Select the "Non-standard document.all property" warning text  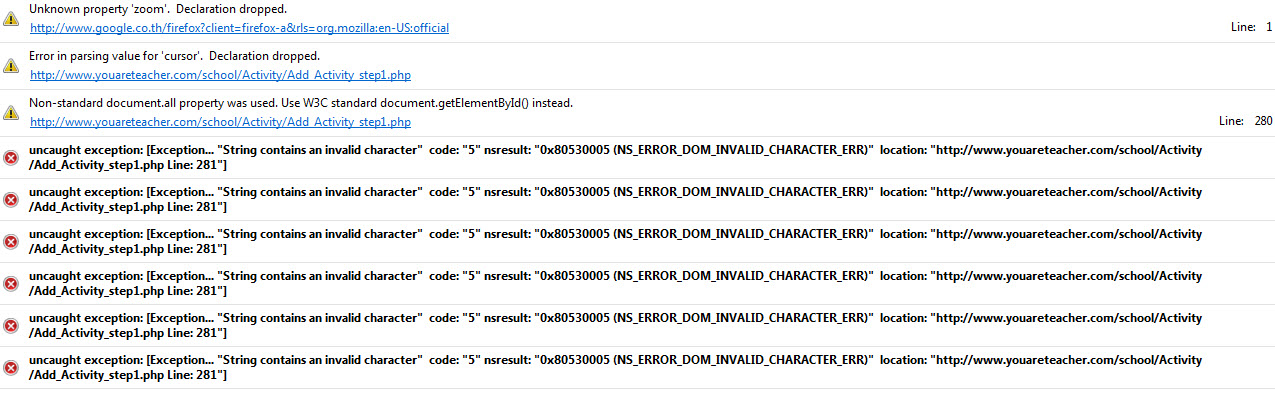coord(301,103)
